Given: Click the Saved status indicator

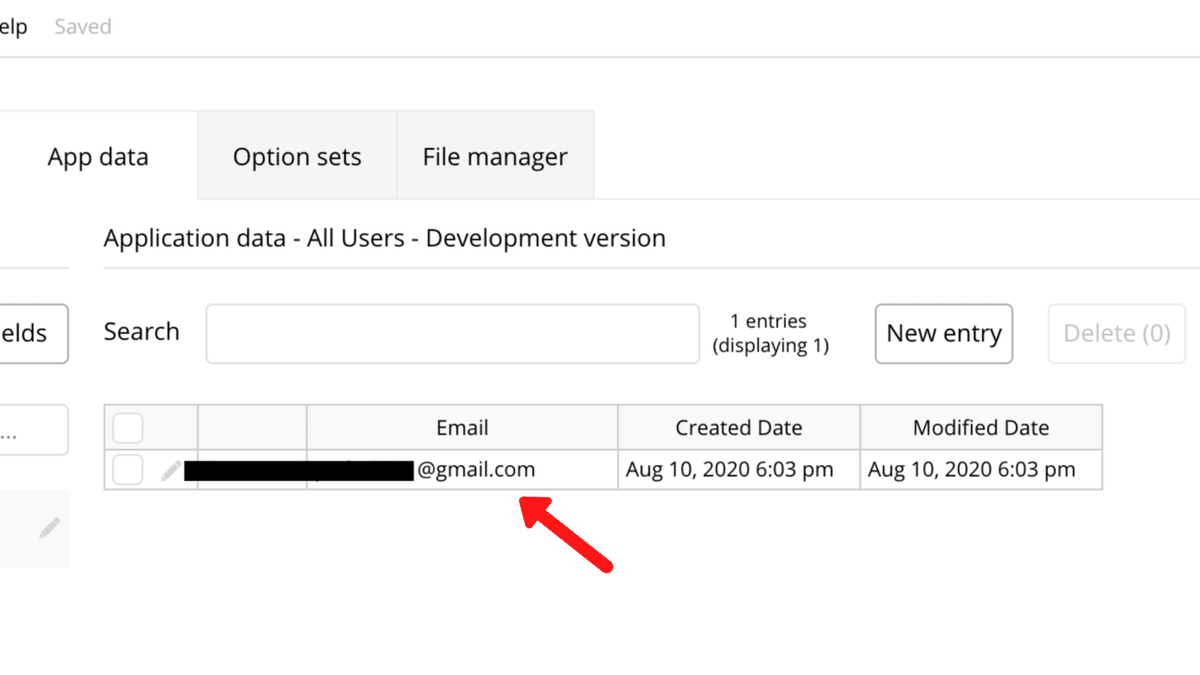Looking at the screenshot, I should point(83,27).
